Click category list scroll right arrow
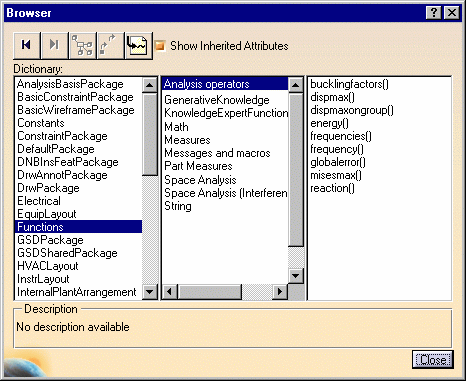Image resolution: width=466 pixels, height=381 pixels. (x=280, y=292)
